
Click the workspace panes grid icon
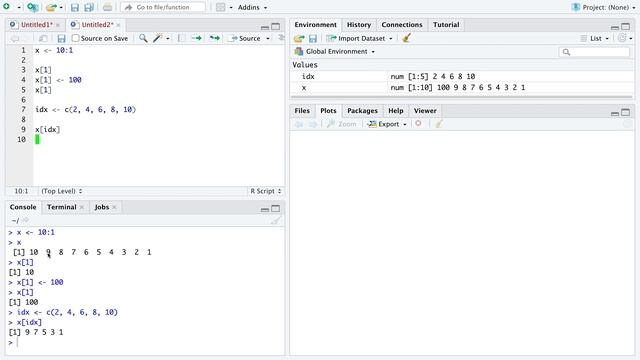pos(220,7)
